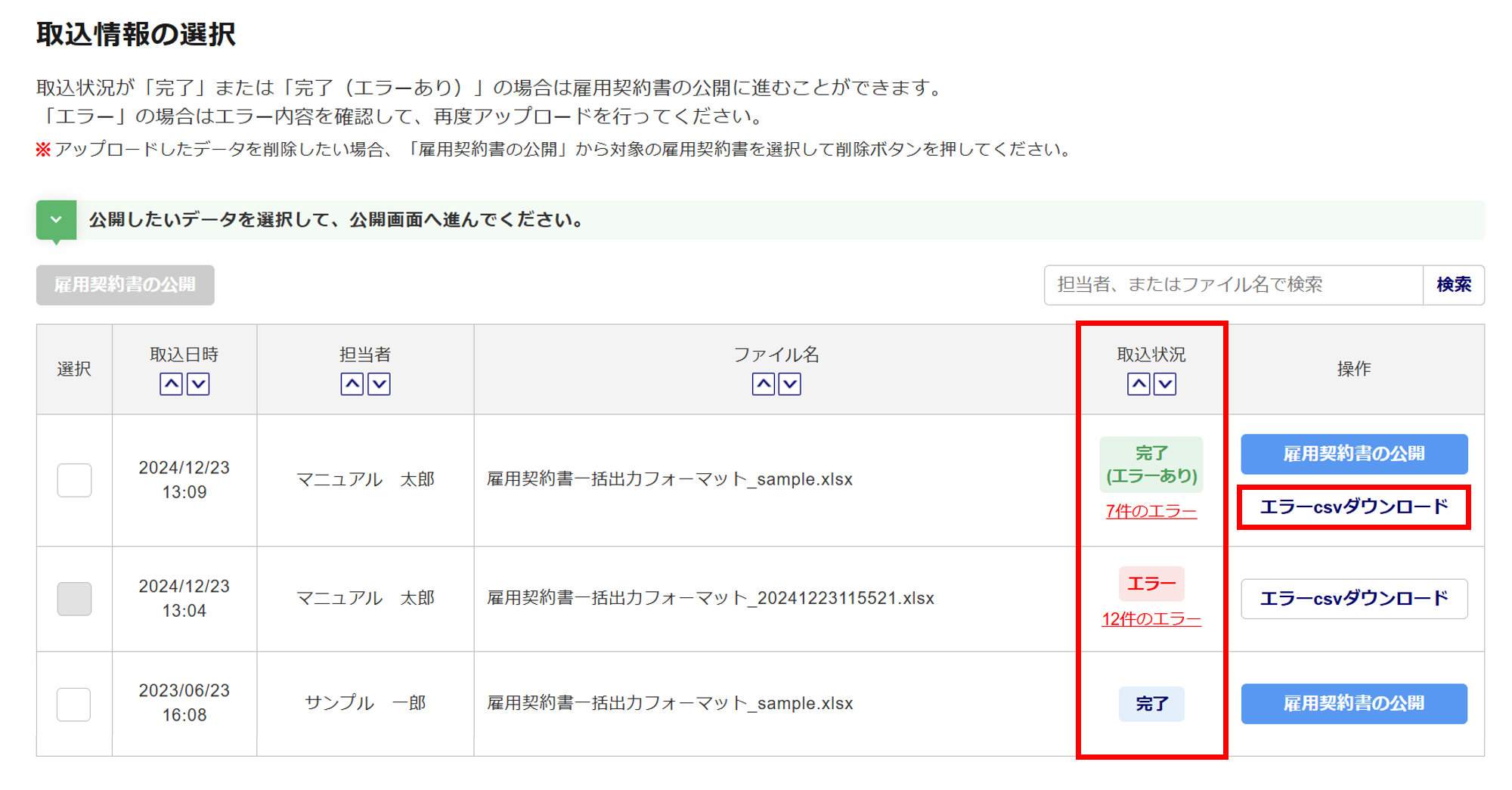Image resolution: width=1512 pixels, height=790 pixels.
Task: Select the 2023/06/23 16:08 row checkbox
Action: tap(74, 704)
